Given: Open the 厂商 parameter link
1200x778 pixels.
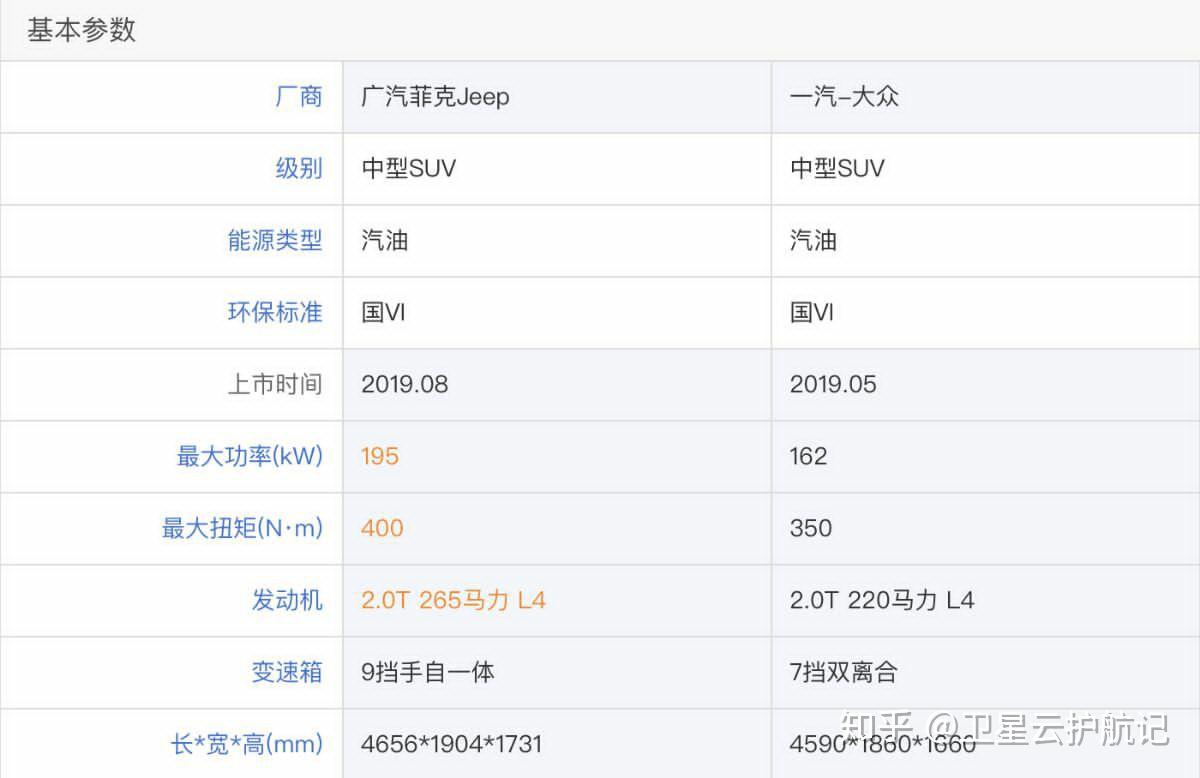Looking at the screenshot, I should tap(298, 97).
